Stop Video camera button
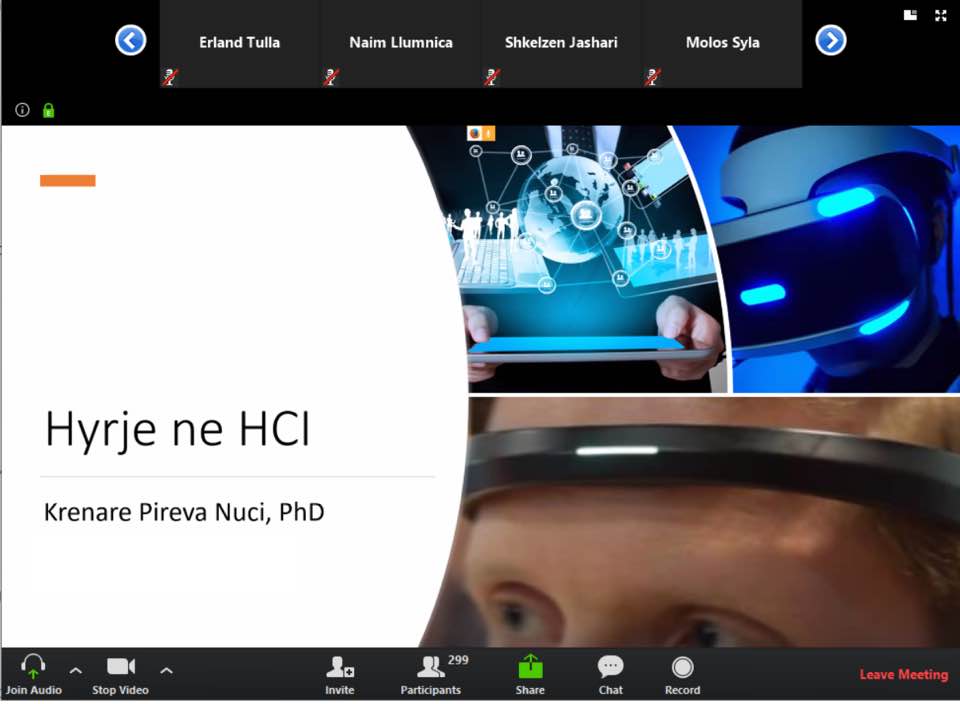 [121, 674]
